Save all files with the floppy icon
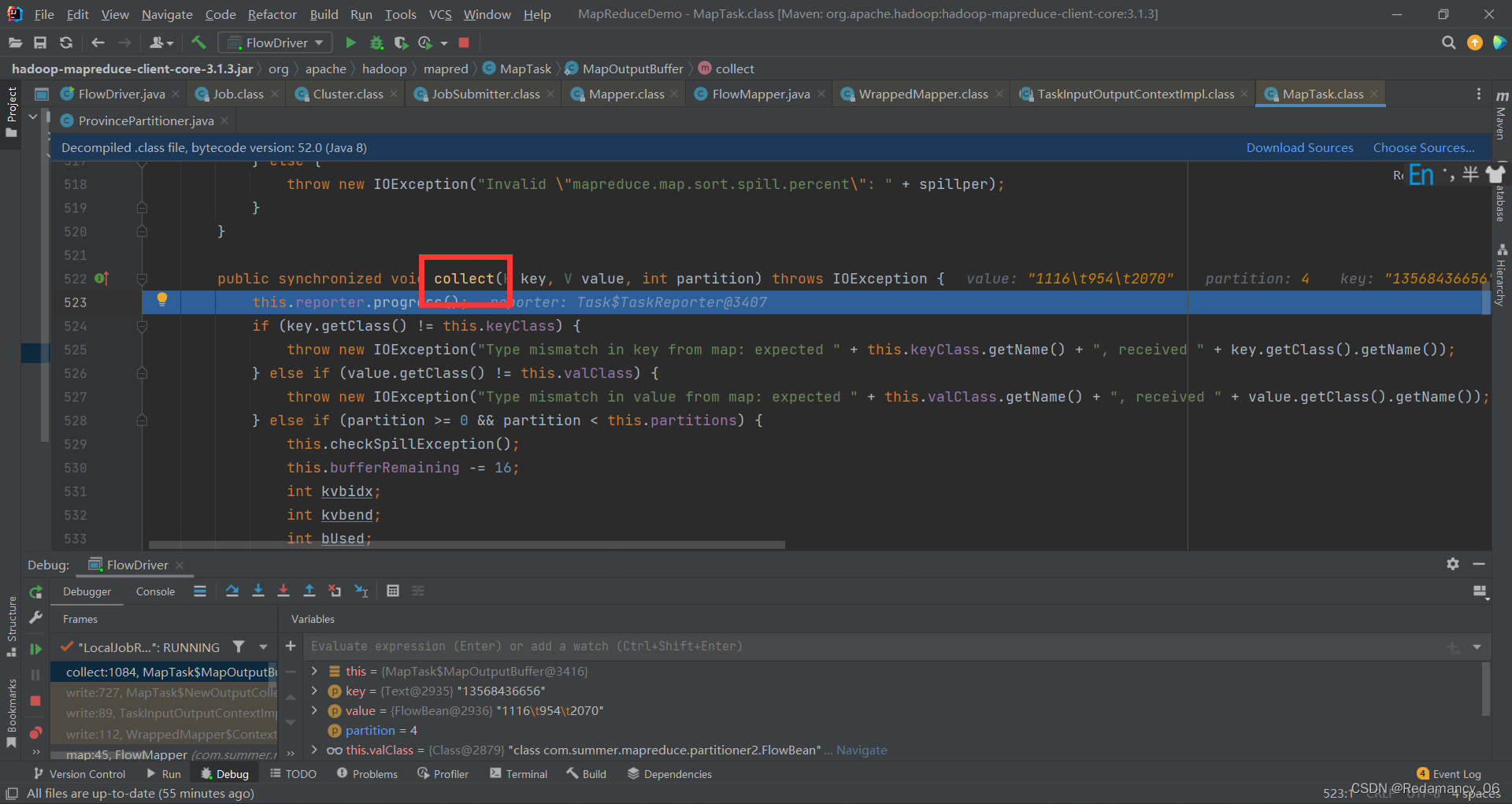 [40, 43]
